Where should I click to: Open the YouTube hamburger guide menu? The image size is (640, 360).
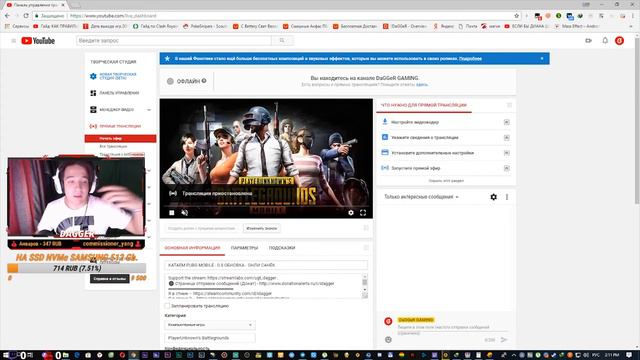click(13, 41)
